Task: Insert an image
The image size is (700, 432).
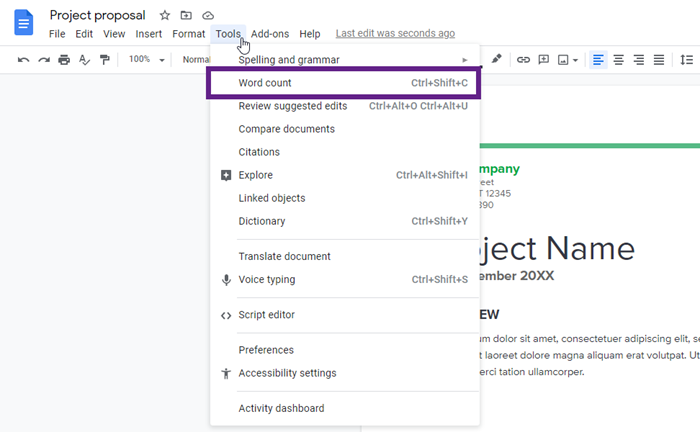Action: coord(563,60)
